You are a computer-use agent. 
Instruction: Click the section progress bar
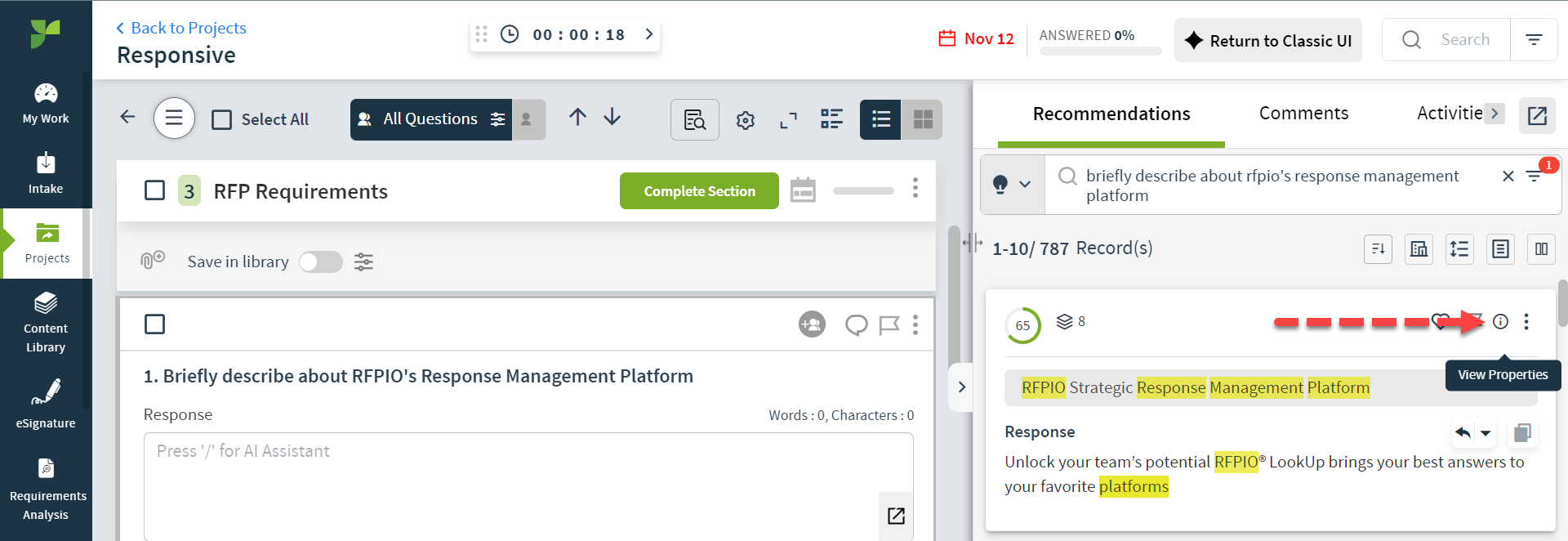(863, 190)
